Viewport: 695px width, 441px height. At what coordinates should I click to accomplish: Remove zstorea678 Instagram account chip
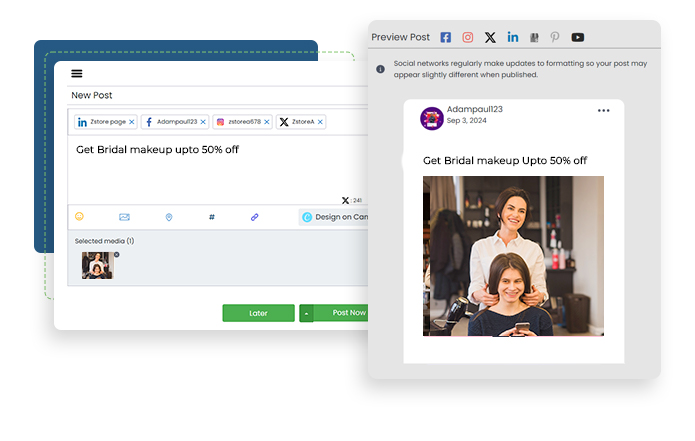[266, 122]
